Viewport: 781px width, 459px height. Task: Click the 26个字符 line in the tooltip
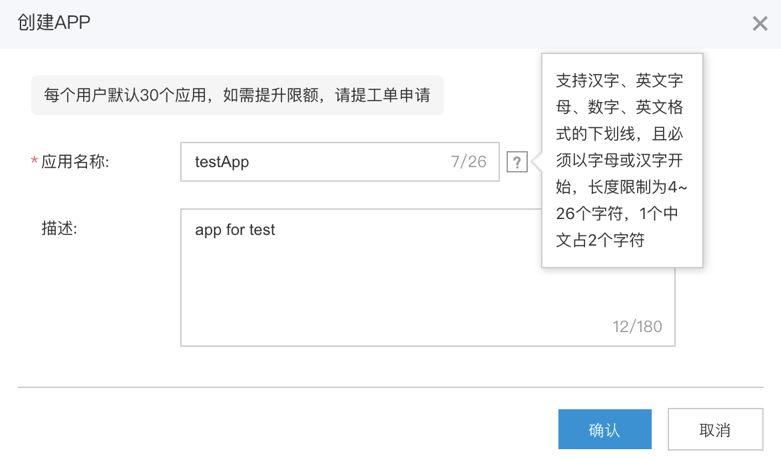coord(617,214)
